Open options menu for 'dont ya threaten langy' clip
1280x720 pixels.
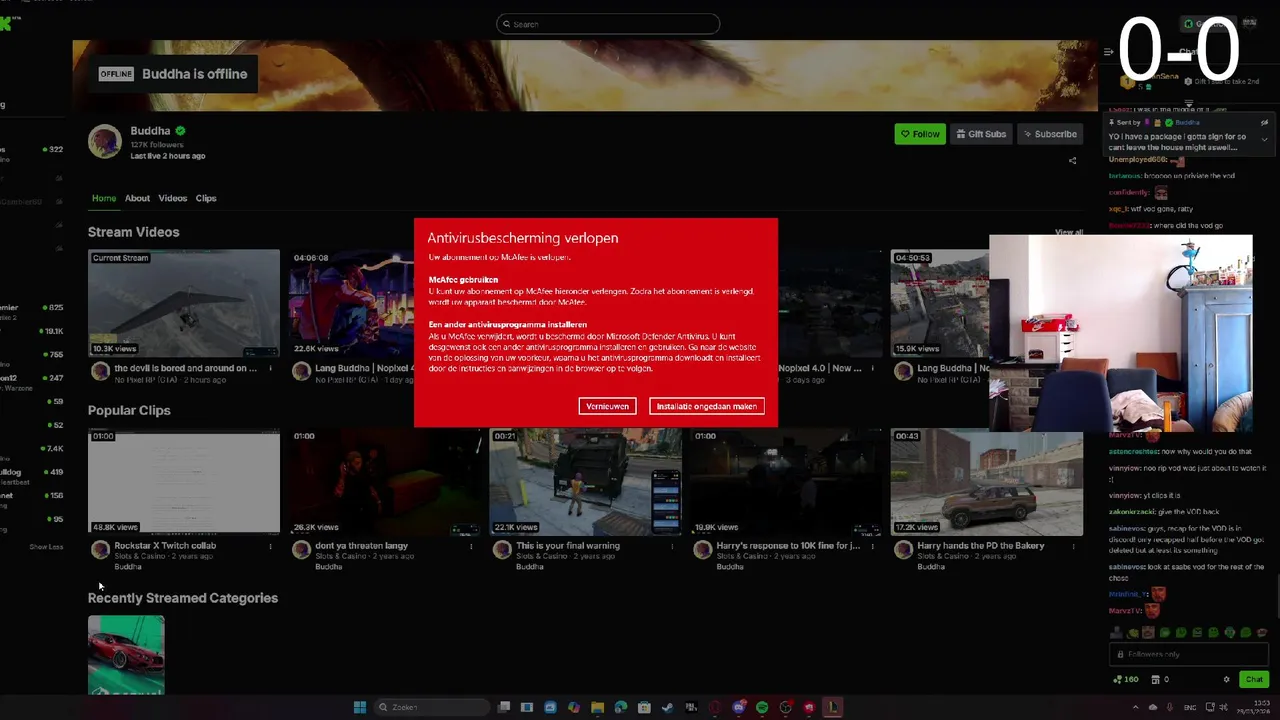[x=471, y=547]
